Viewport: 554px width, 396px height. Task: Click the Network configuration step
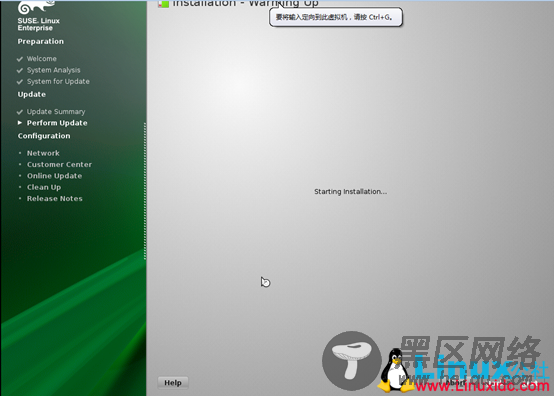click(43, 153)
